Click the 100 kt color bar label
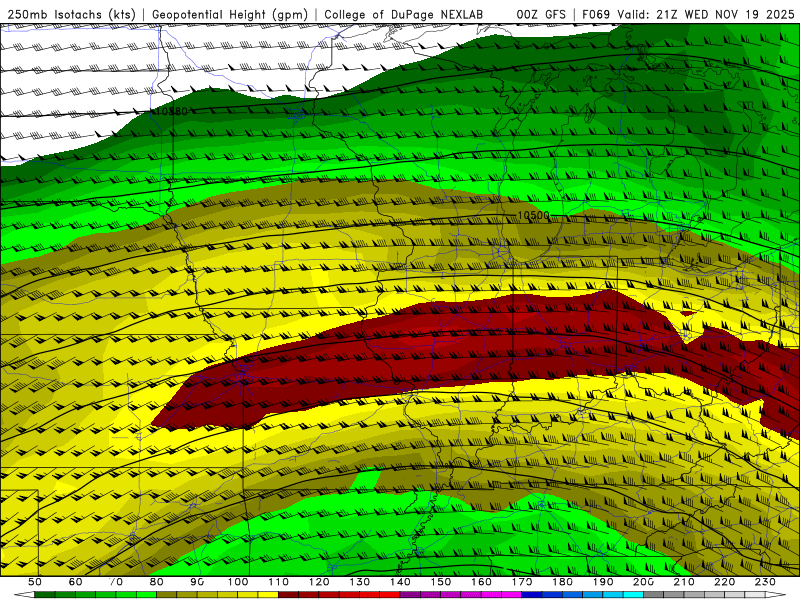 [x=238, y=582]
